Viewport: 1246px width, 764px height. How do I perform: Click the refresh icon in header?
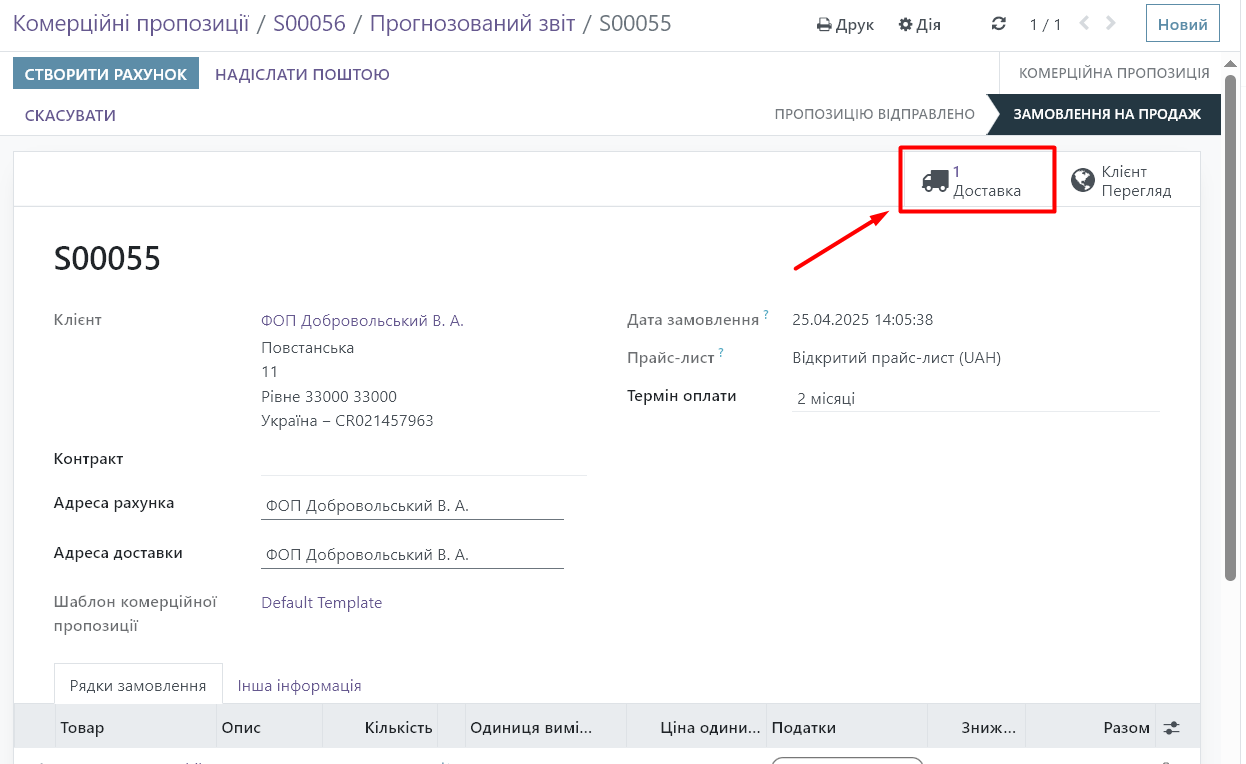click(x=998, y=24)
